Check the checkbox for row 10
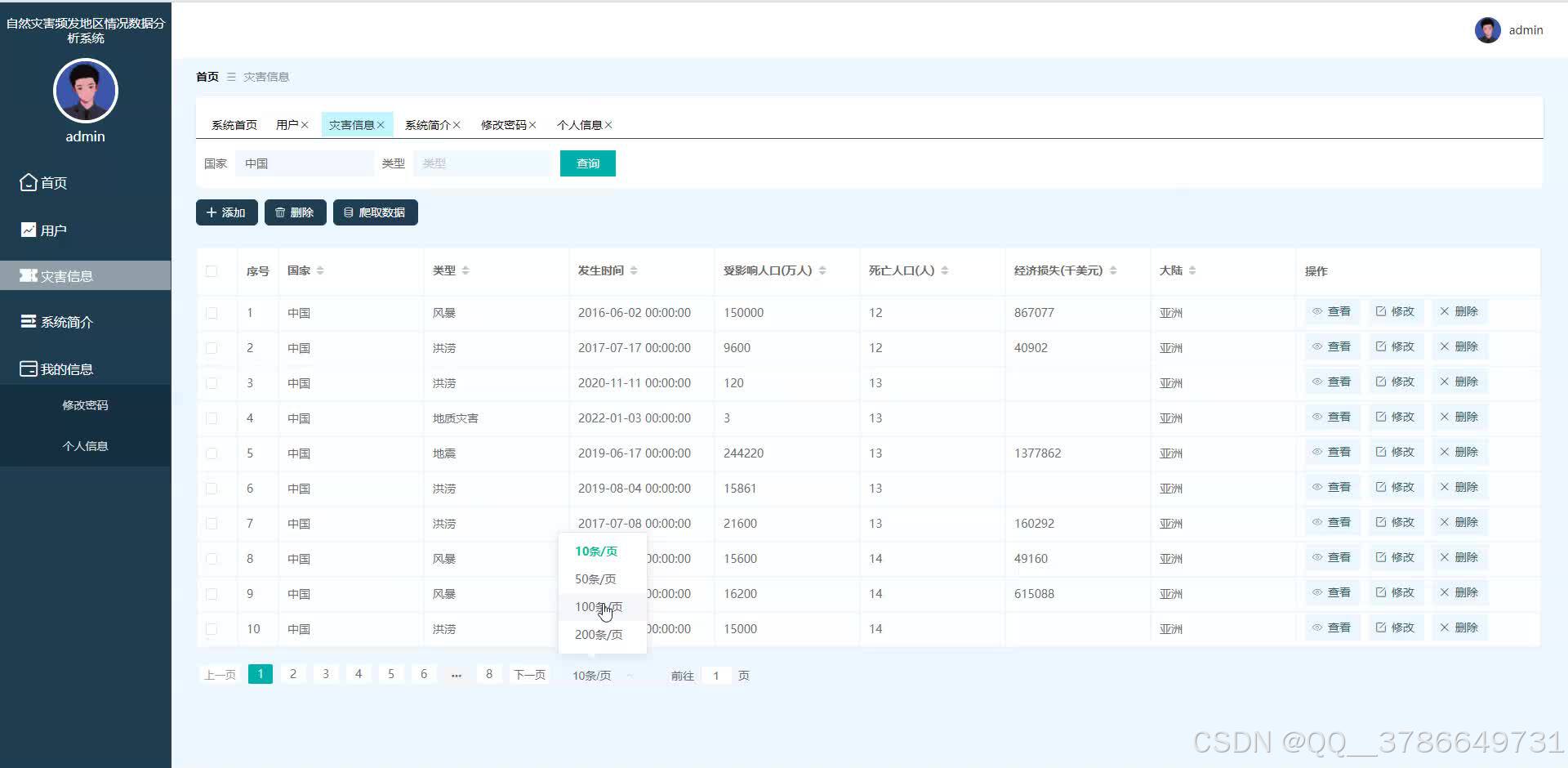Viewport: 1568px width, 768px height. point(212,629)
